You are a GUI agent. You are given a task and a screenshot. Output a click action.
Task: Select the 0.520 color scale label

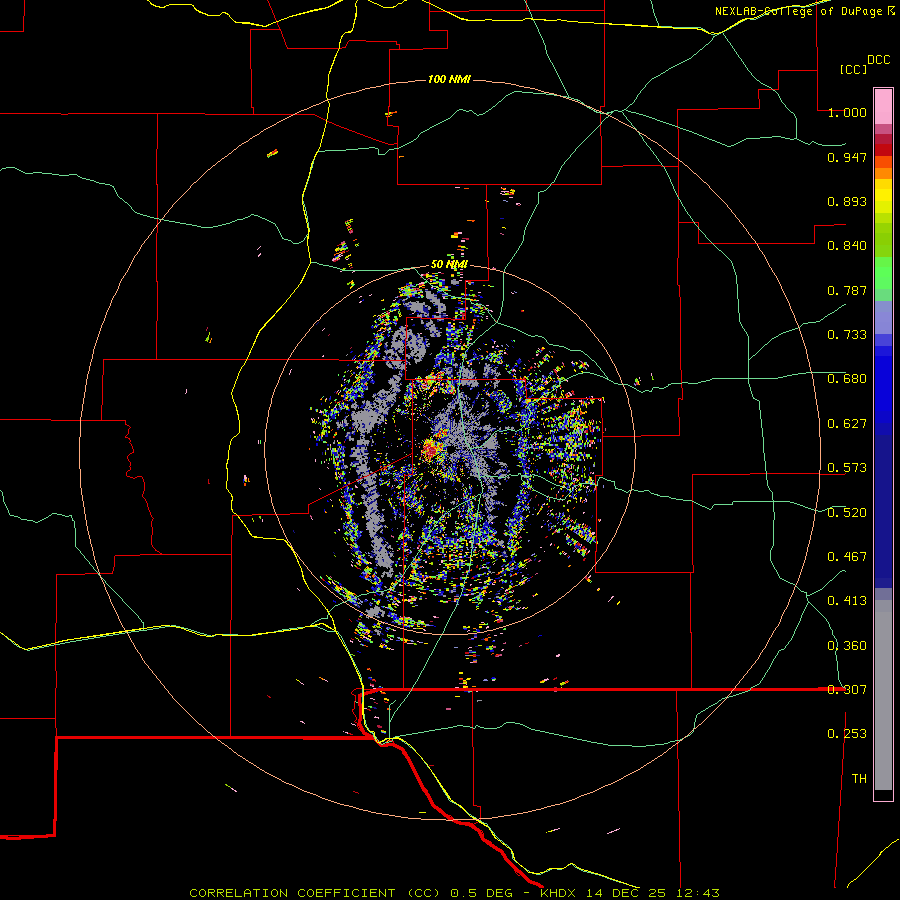click(847, 513)
